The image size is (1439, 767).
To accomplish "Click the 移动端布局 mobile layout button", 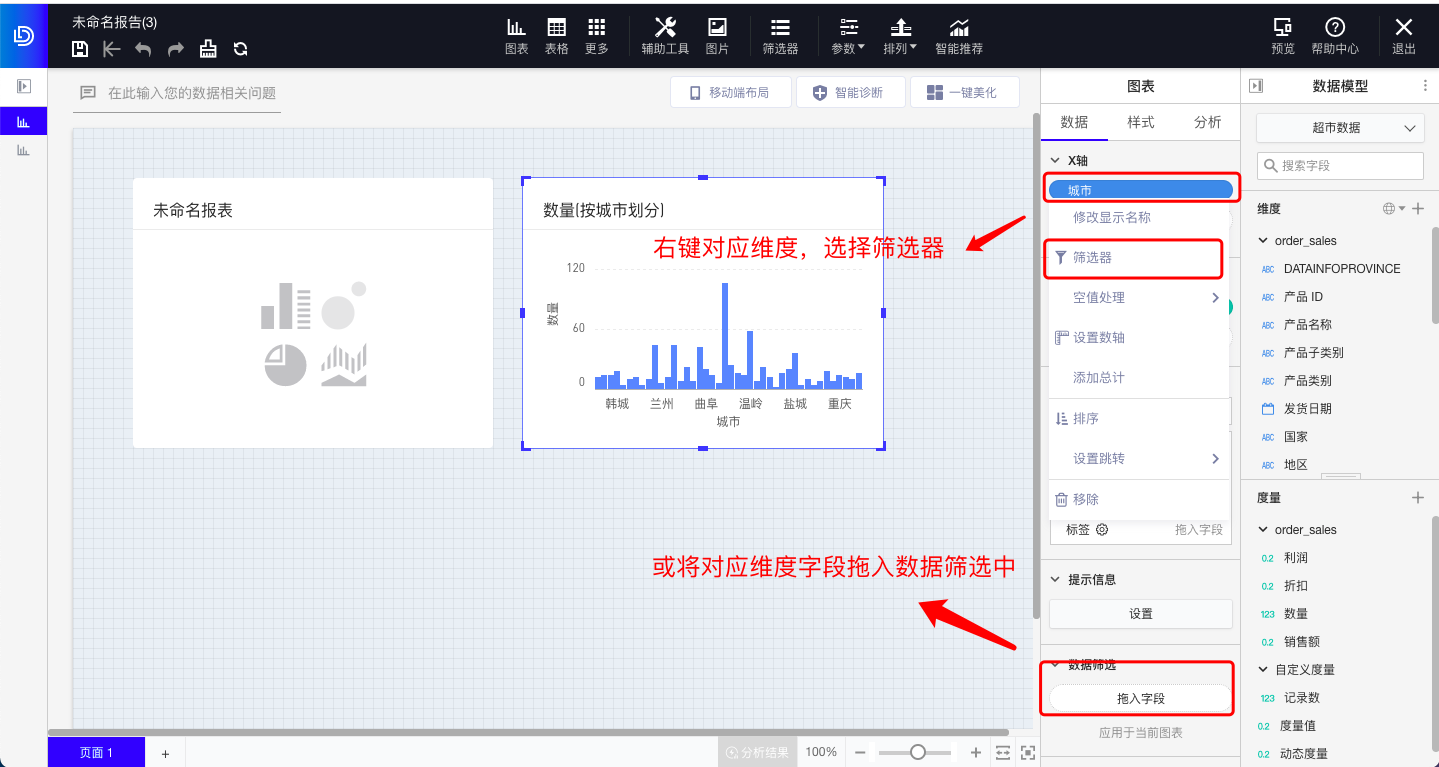I will click(x=730, y=92).
